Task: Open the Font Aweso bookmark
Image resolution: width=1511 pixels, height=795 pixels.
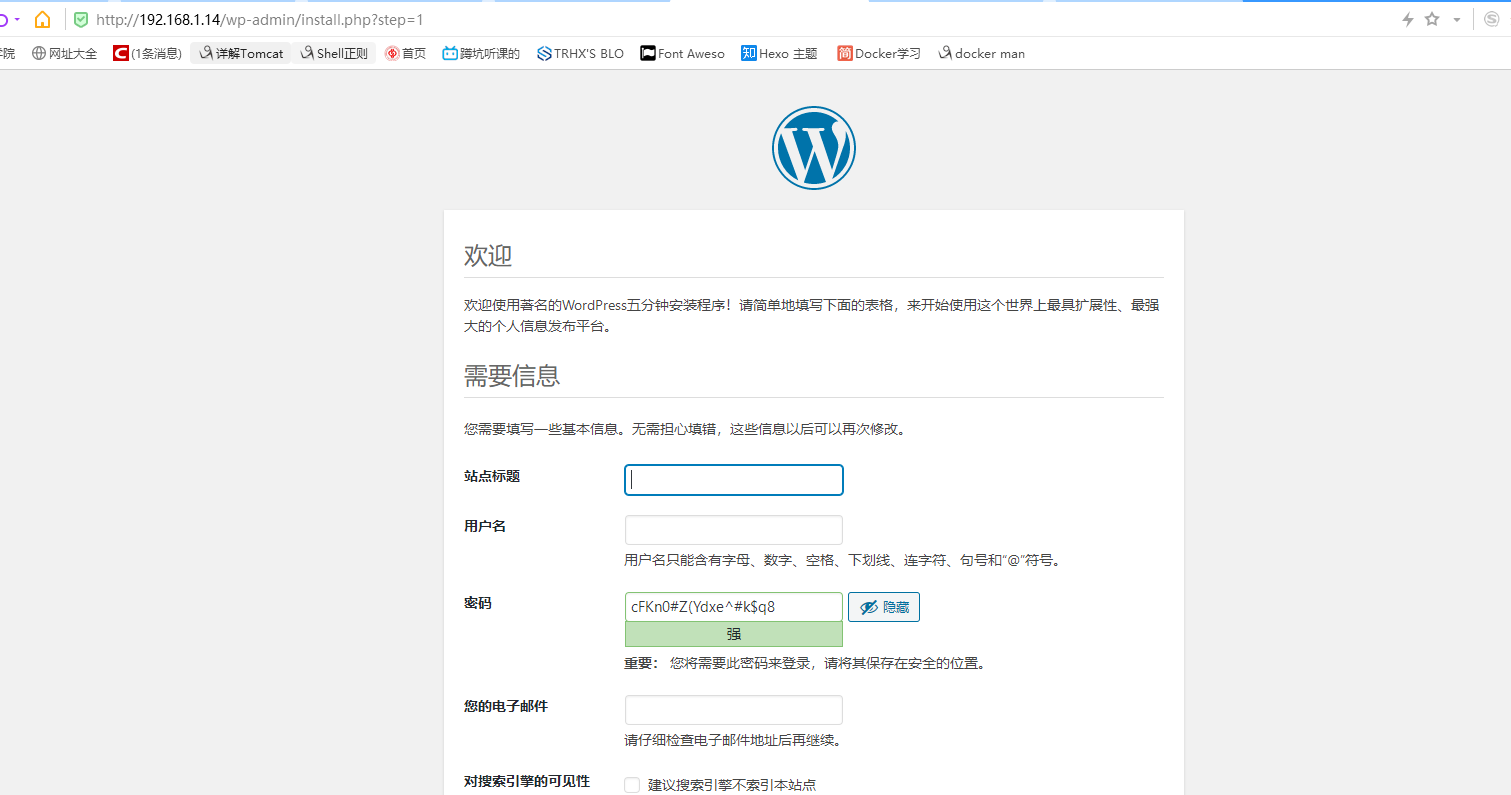Action: tap(683, 53)
